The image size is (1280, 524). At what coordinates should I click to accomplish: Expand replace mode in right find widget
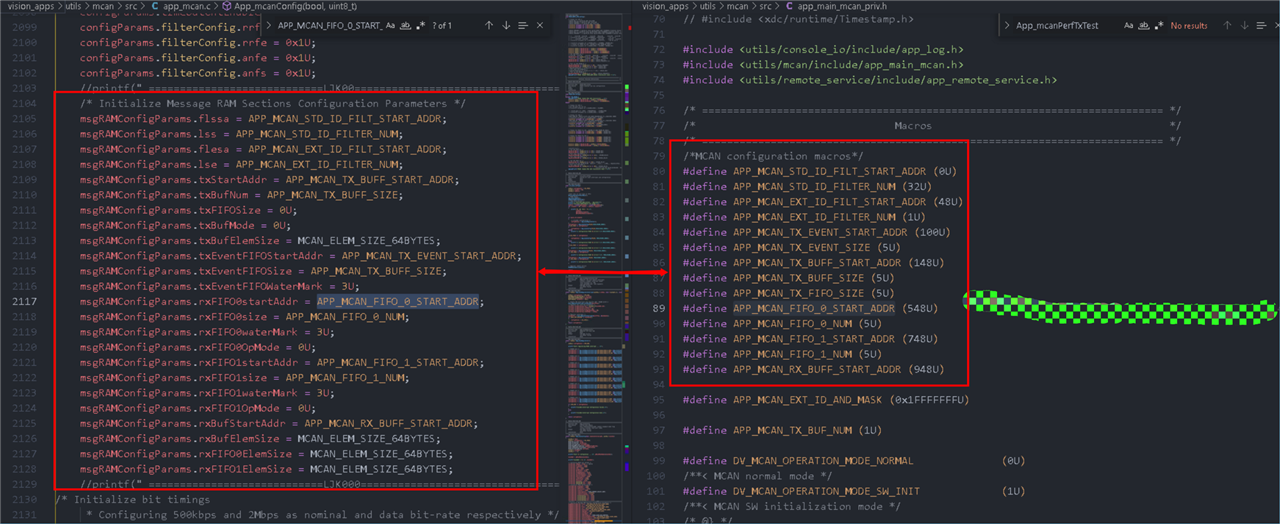point(1007,26)
